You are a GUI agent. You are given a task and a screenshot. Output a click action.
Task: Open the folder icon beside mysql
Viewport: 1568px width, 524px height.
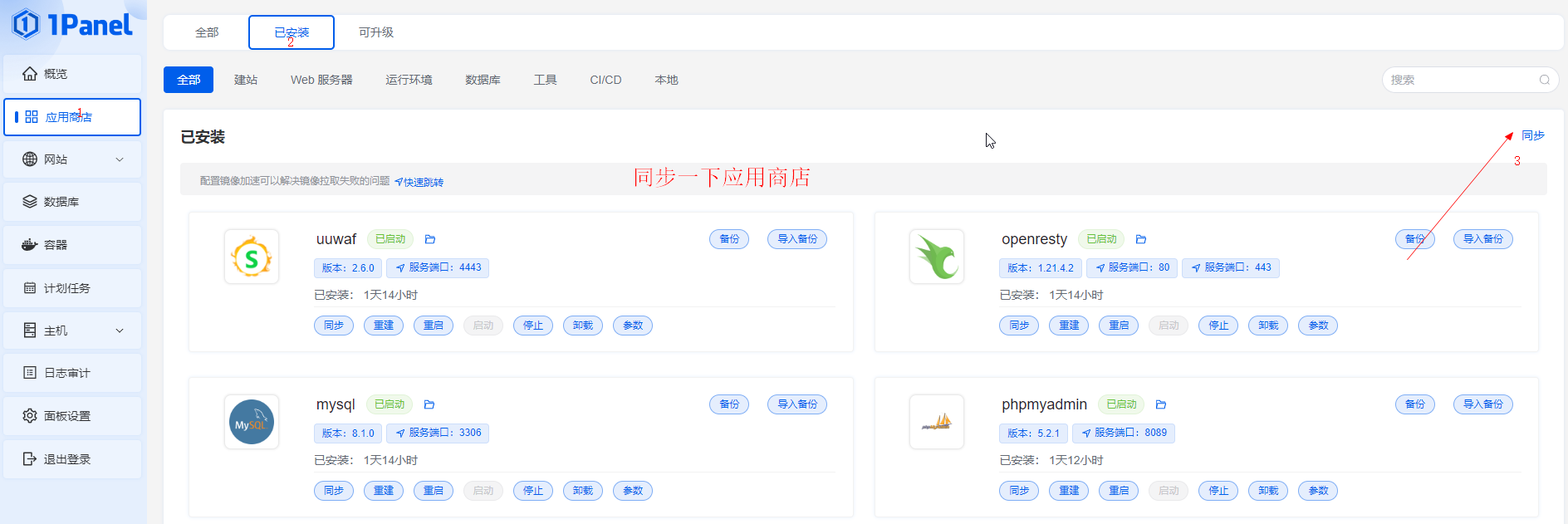tap(429, 404)
